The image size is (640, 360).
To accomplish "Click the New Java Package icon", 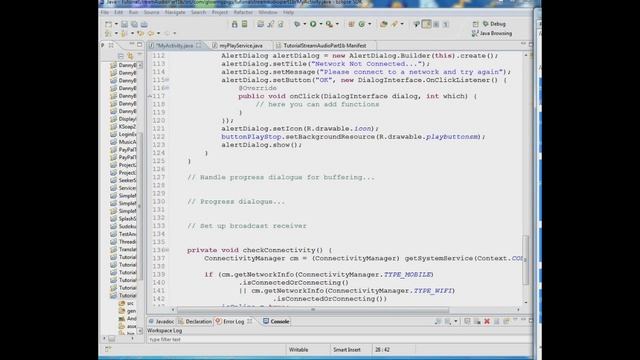I will coord(351,24).
